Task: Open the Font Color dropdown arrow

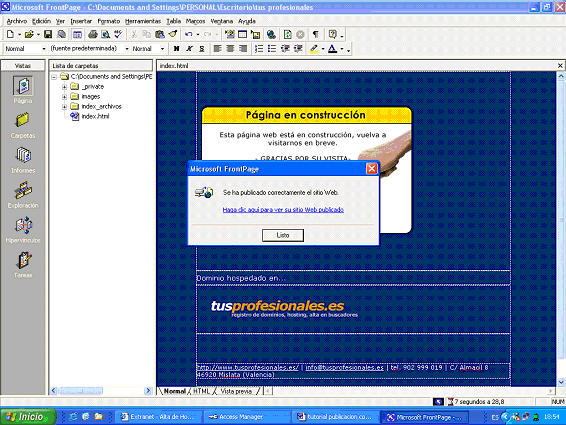Action: pos(341,49)
